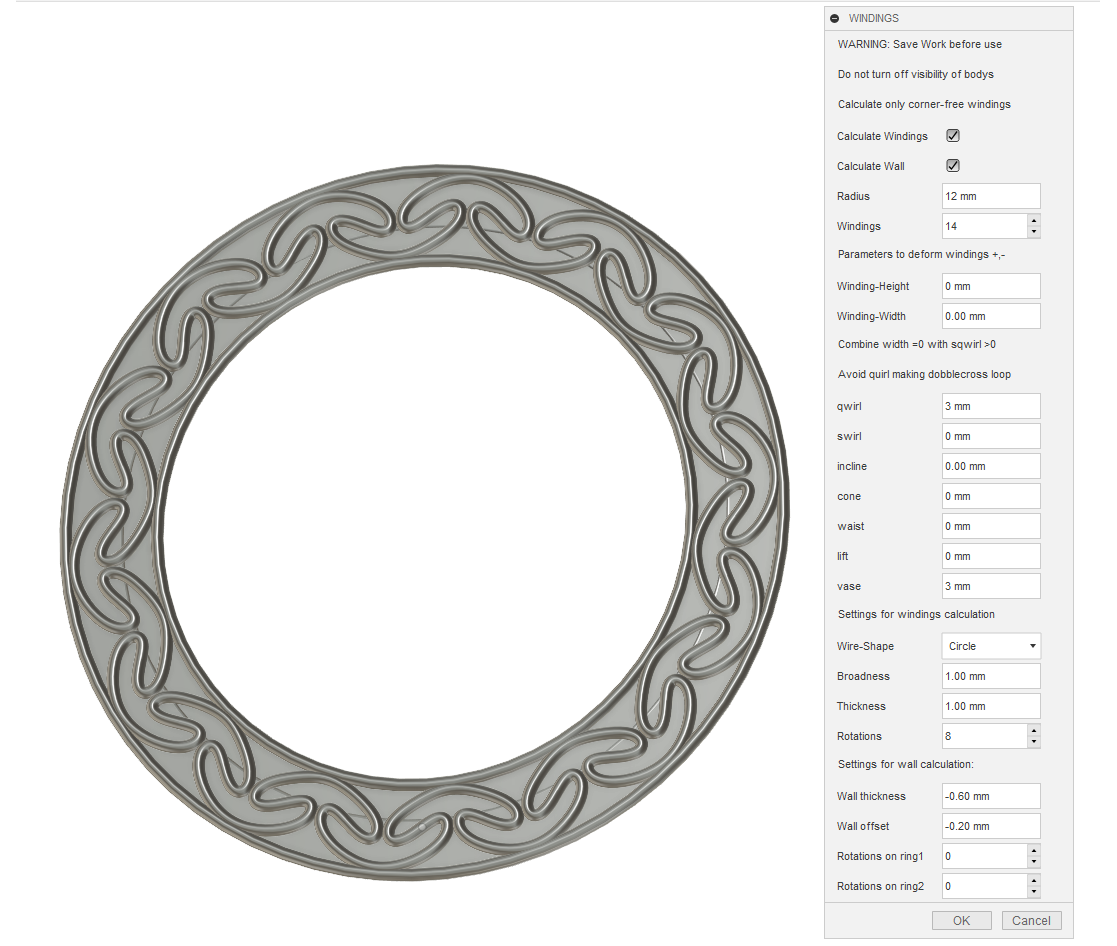Click the Radius input field

coord(990,196)
